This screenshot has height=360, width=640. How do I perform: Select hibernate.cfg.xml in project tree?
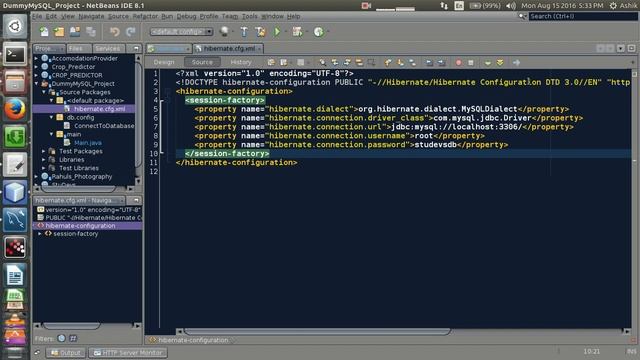[100, 109]
